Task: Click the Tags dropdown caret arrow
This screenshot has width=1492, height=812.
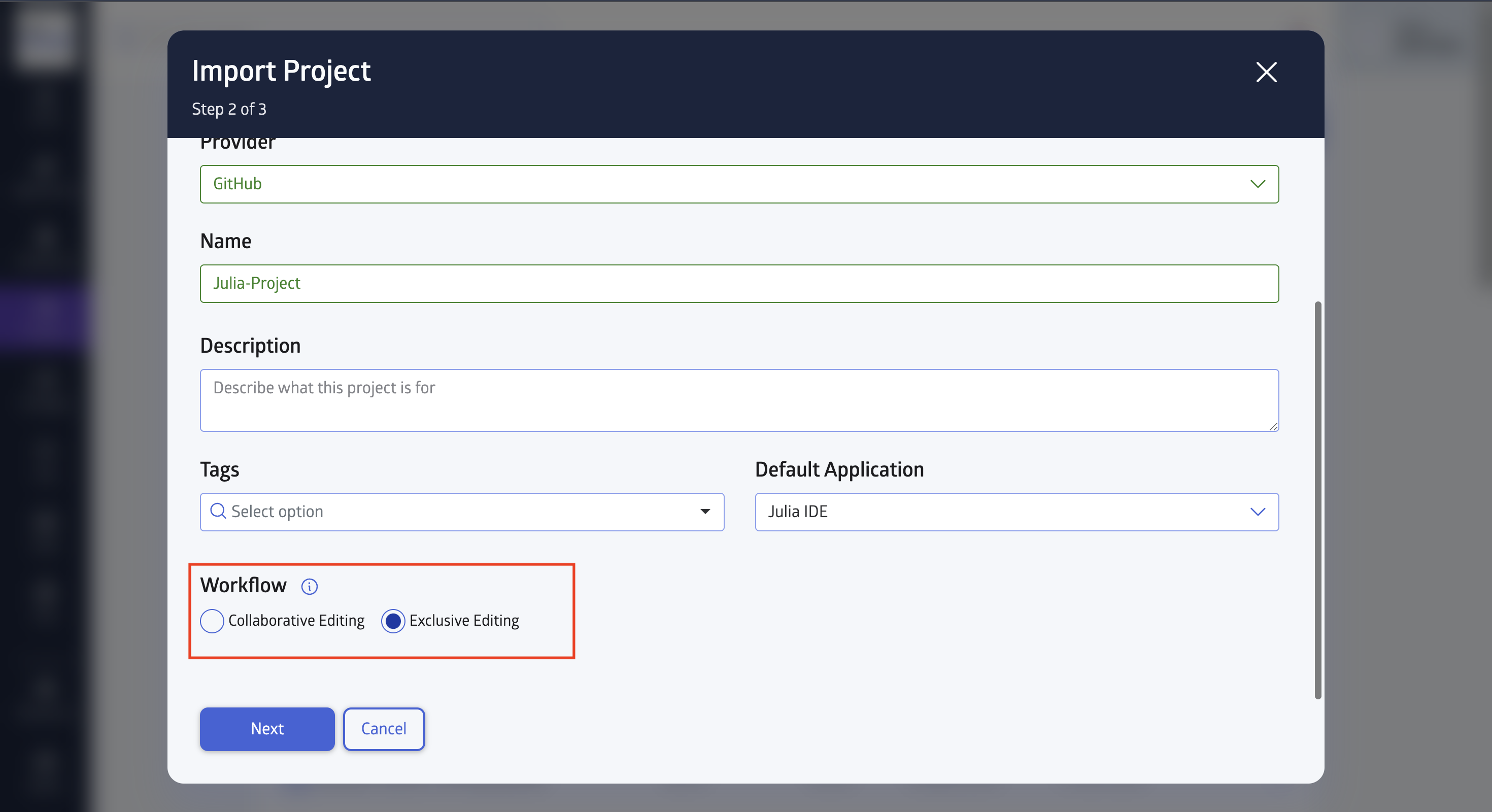Action: [x=705, y=512]
